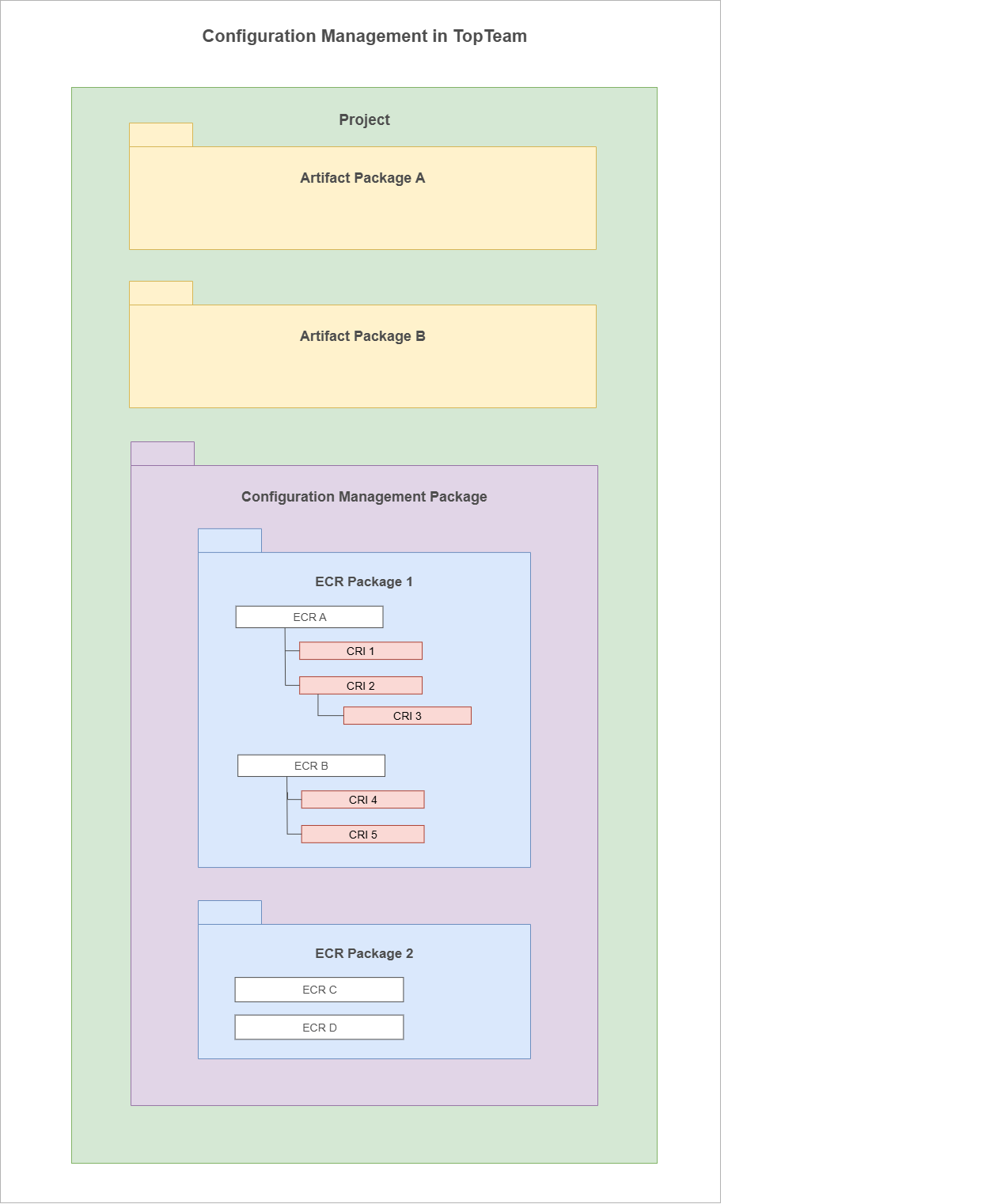
Task: Select the ECR D box
Action: click(x=319, y=1028)
